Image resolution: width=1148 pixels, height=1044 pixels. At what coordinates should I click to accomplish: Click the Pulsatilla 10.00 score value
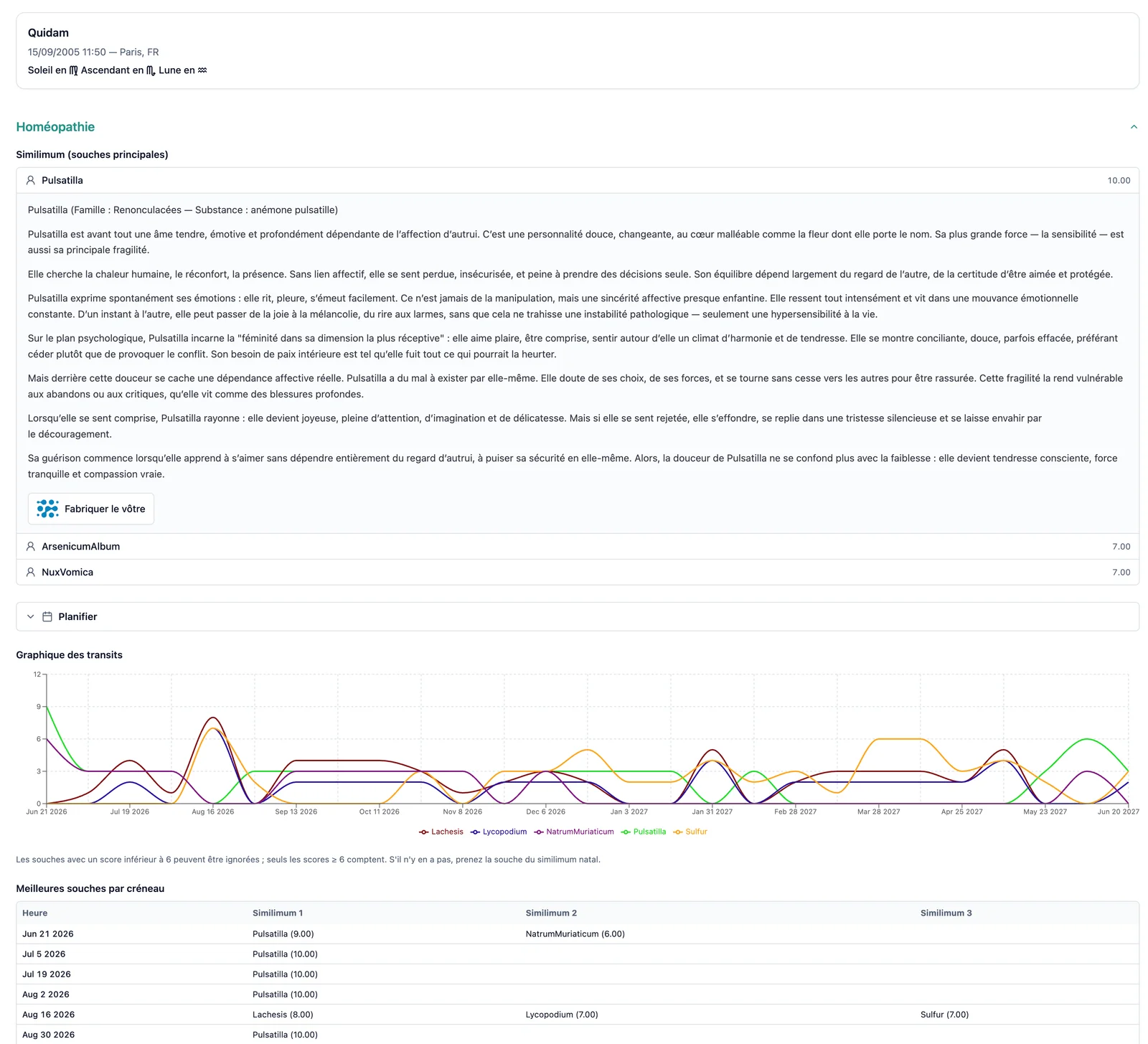coord(1119,181)
